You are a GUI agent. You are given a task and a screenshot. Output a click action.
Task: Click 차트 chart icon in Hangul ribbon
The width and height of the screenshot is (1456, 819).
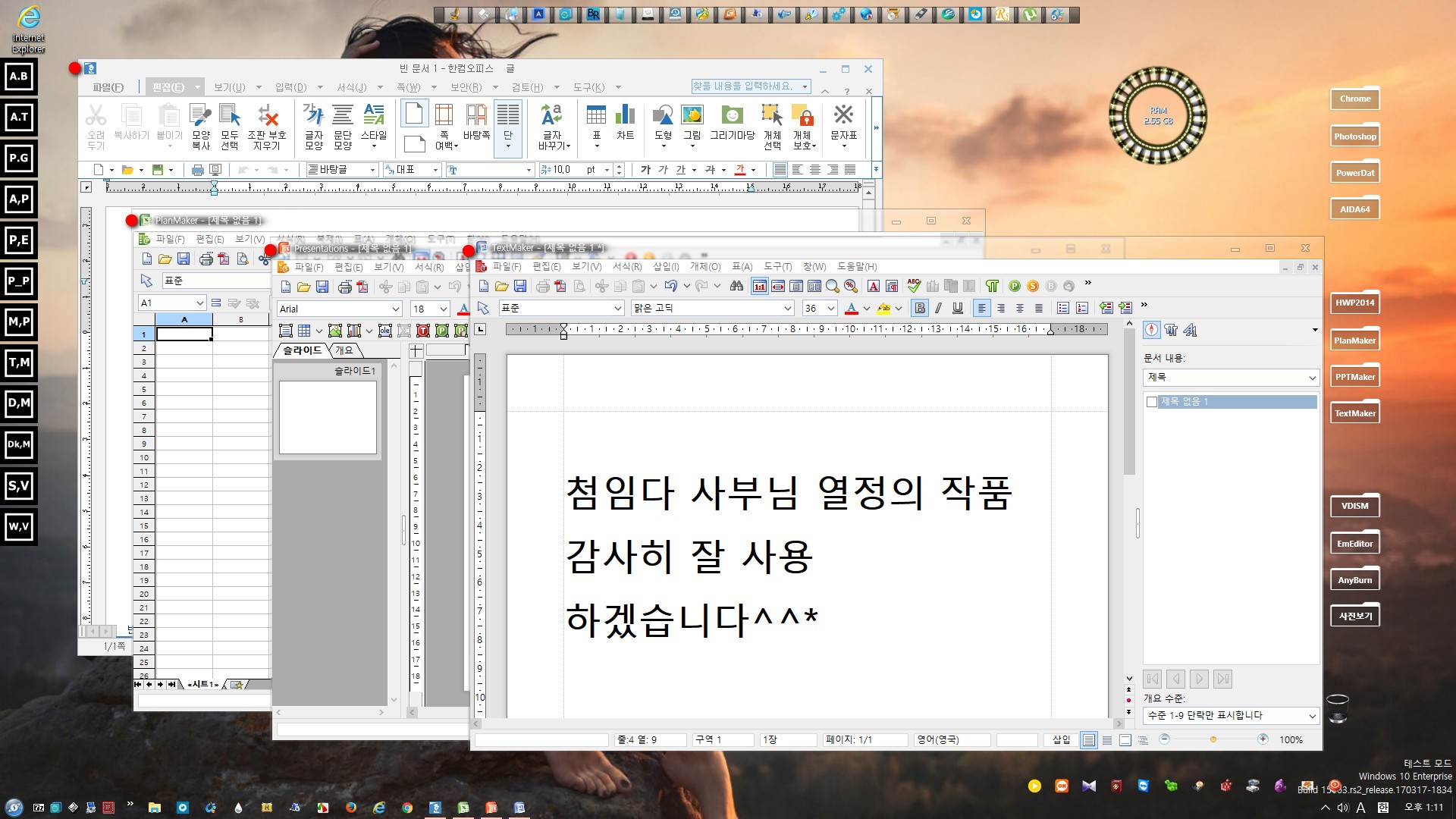pyautogui.click(x=626, y=123)
